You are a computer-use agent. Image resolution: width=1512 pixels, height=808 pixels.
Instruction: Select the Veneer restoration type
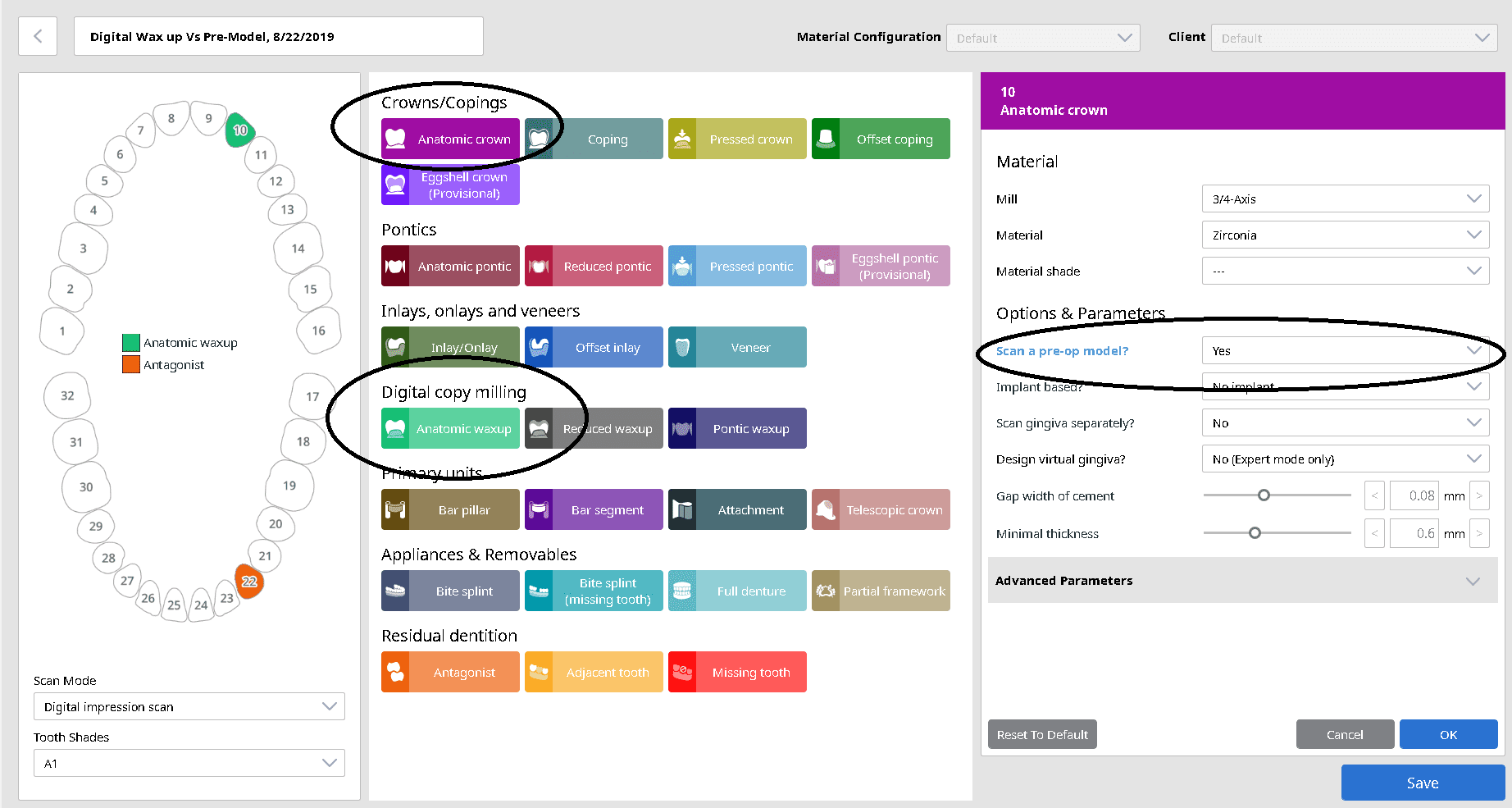point(736,347)
